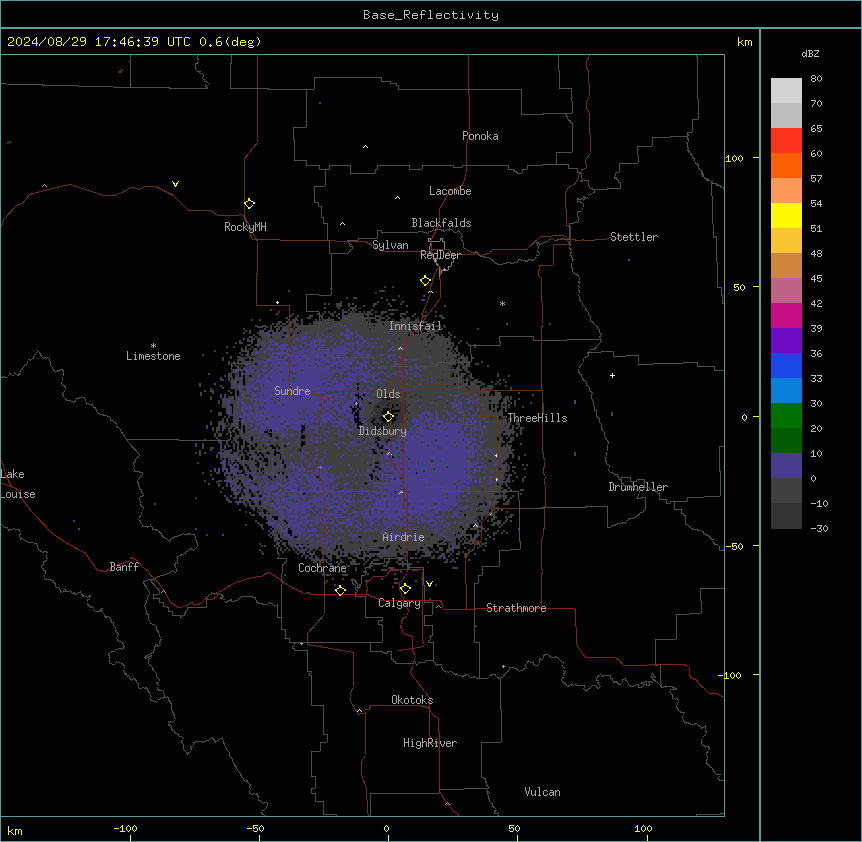The image size is (862, 842).
Task: Click the HighRiver town label
Action: pos(430,743)
